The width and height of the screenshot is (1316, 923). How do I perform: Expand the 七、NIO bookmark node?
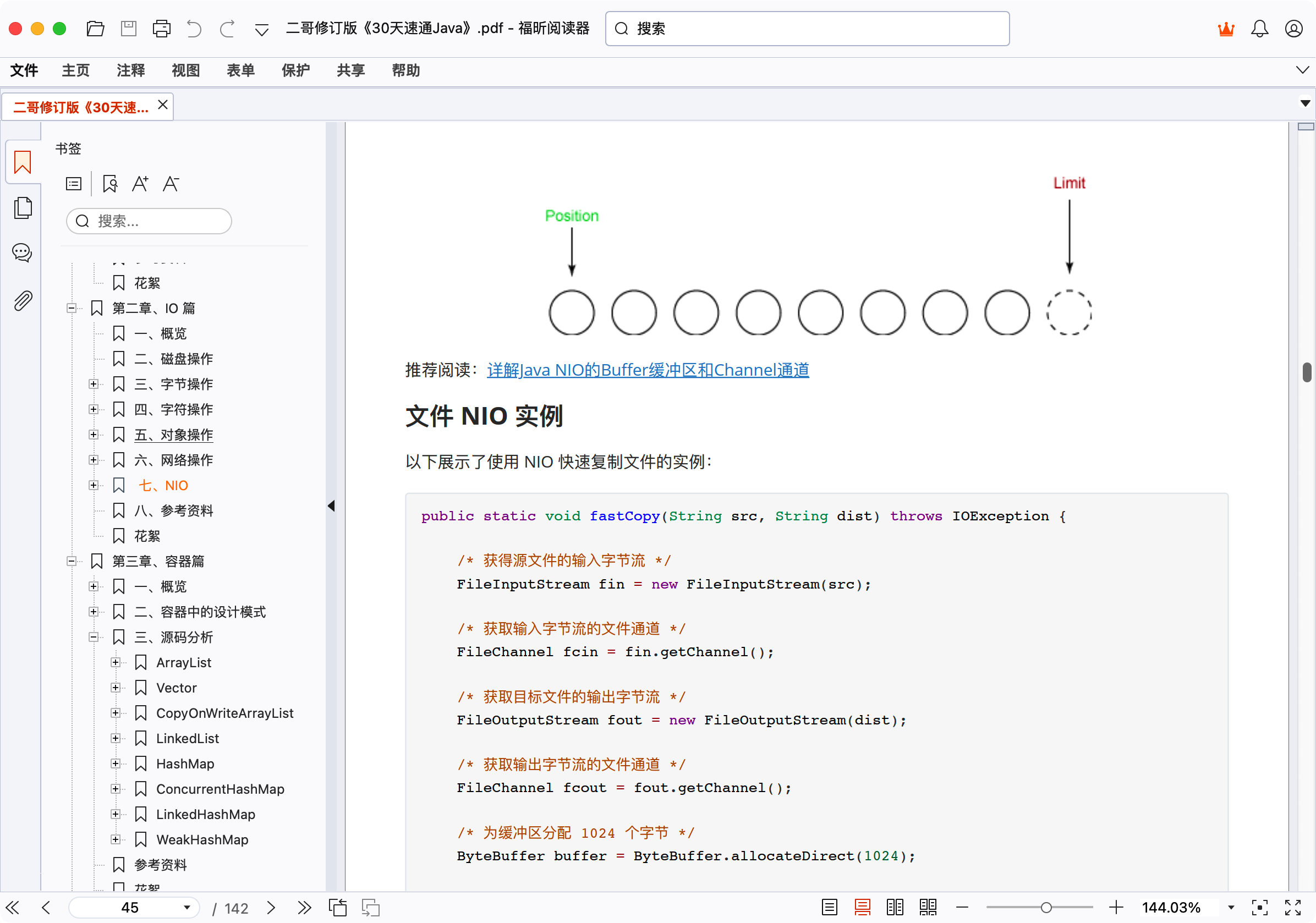point(94,485)
